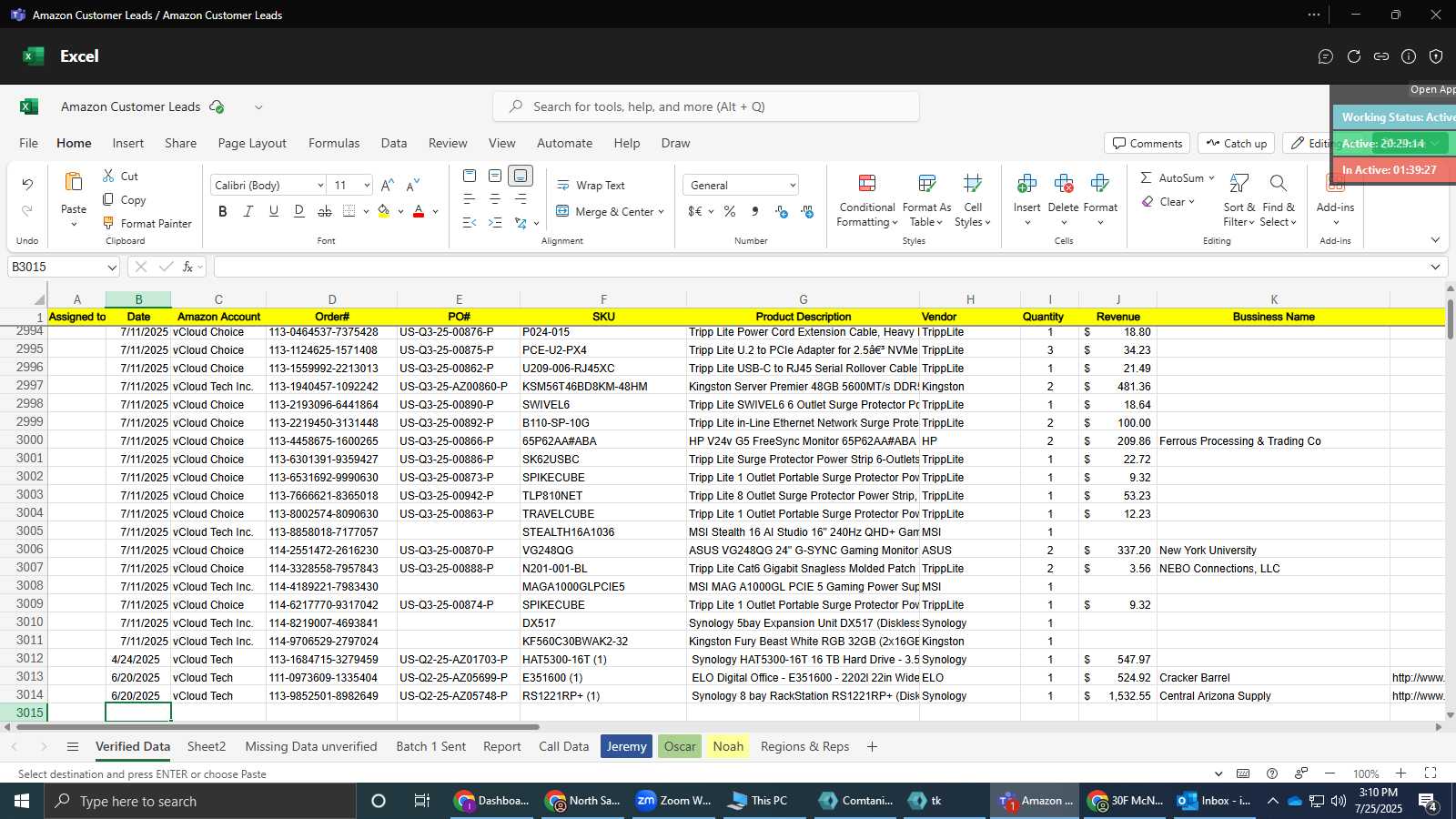1456x819 pixels.
Task: Decrease font size with the smaller A icon
Action: [x=413, y=185]
